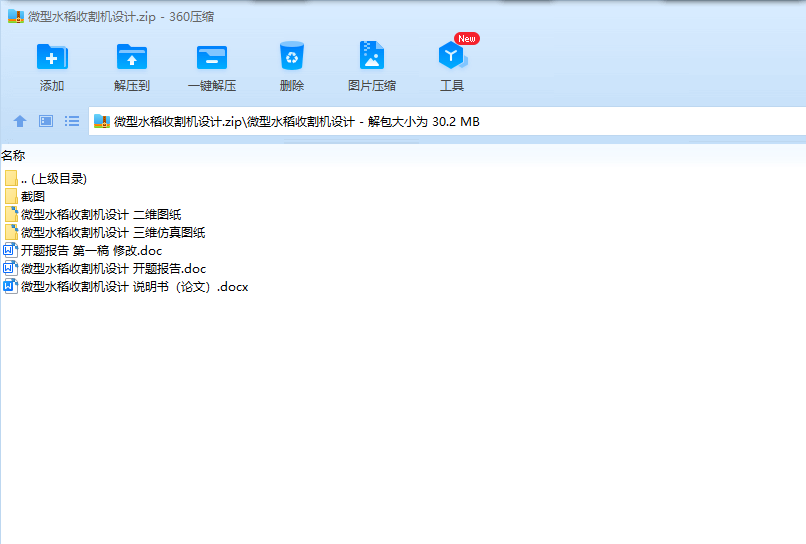Click the zip archive icon in the address bar
This screenshot has width=806, height=544.
pos(102,121)
